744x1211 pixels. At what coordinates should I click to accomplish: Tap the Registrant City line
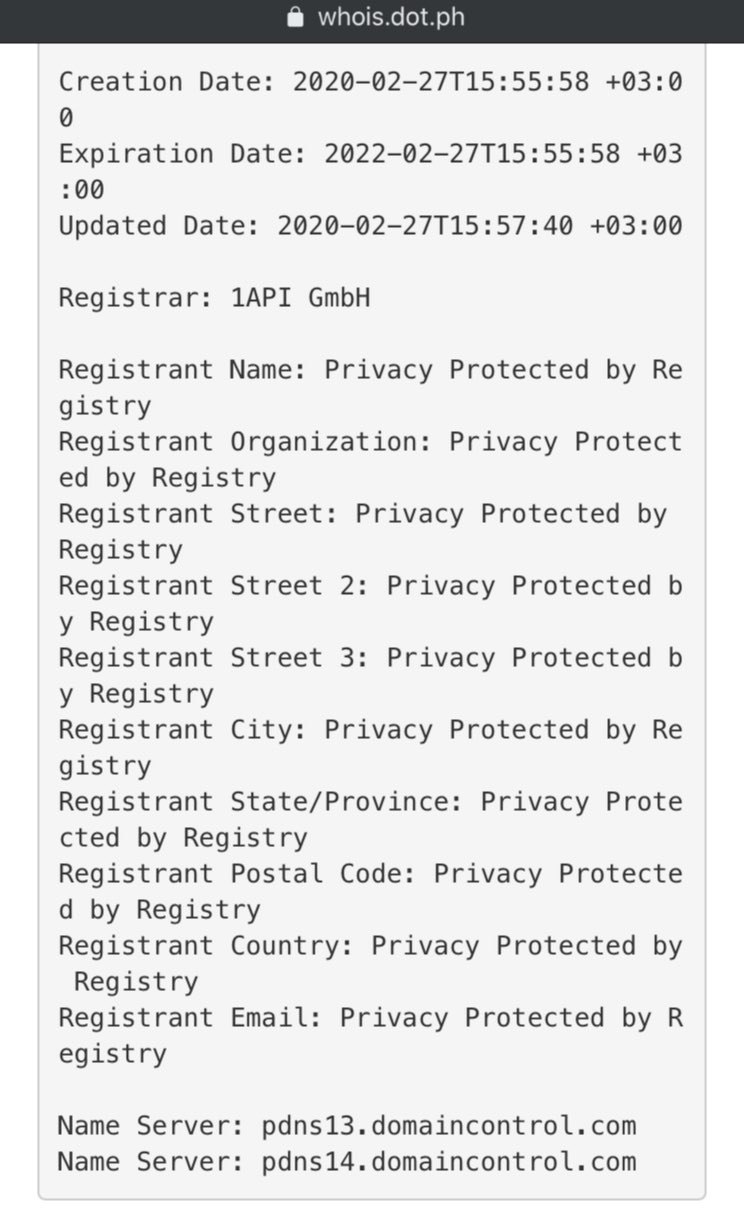370,748
